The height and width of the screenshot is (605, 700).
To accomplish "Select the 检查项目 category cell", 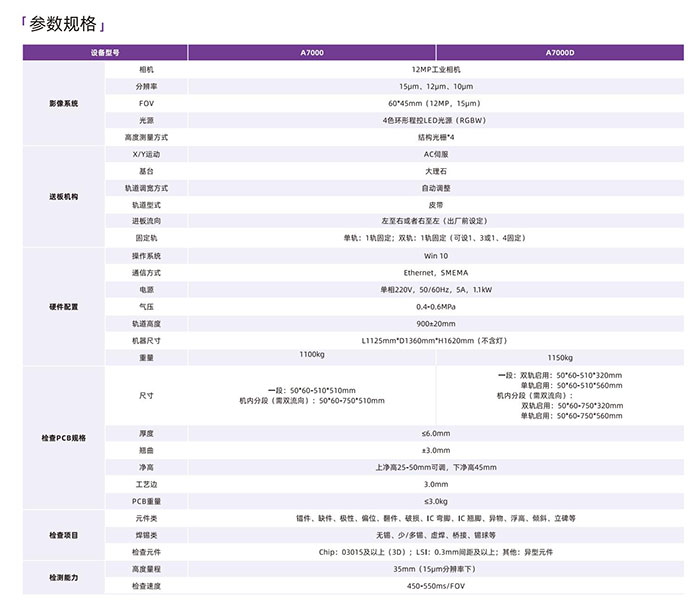I will [63, 535].
